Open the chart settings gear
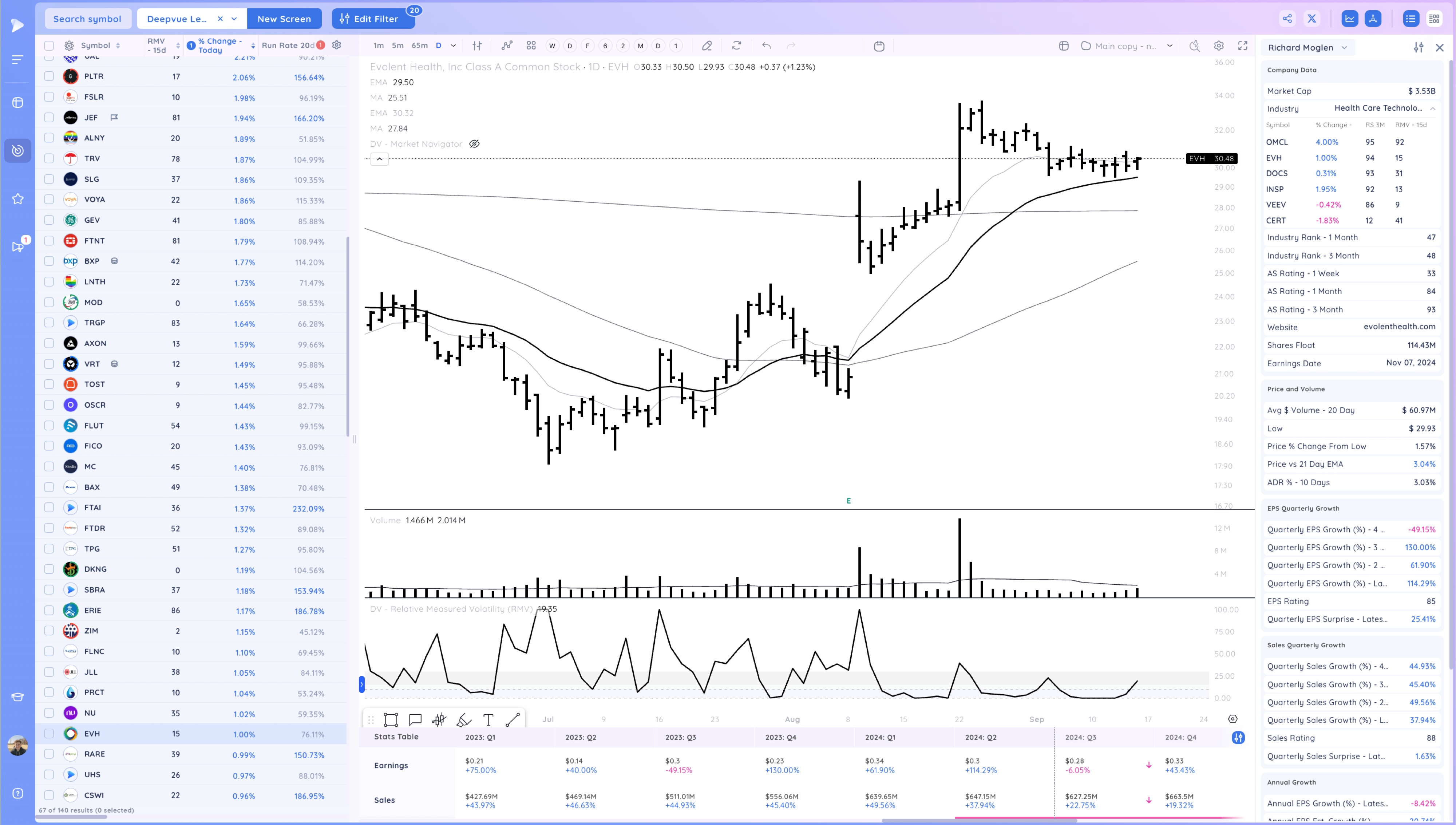 1219,46
